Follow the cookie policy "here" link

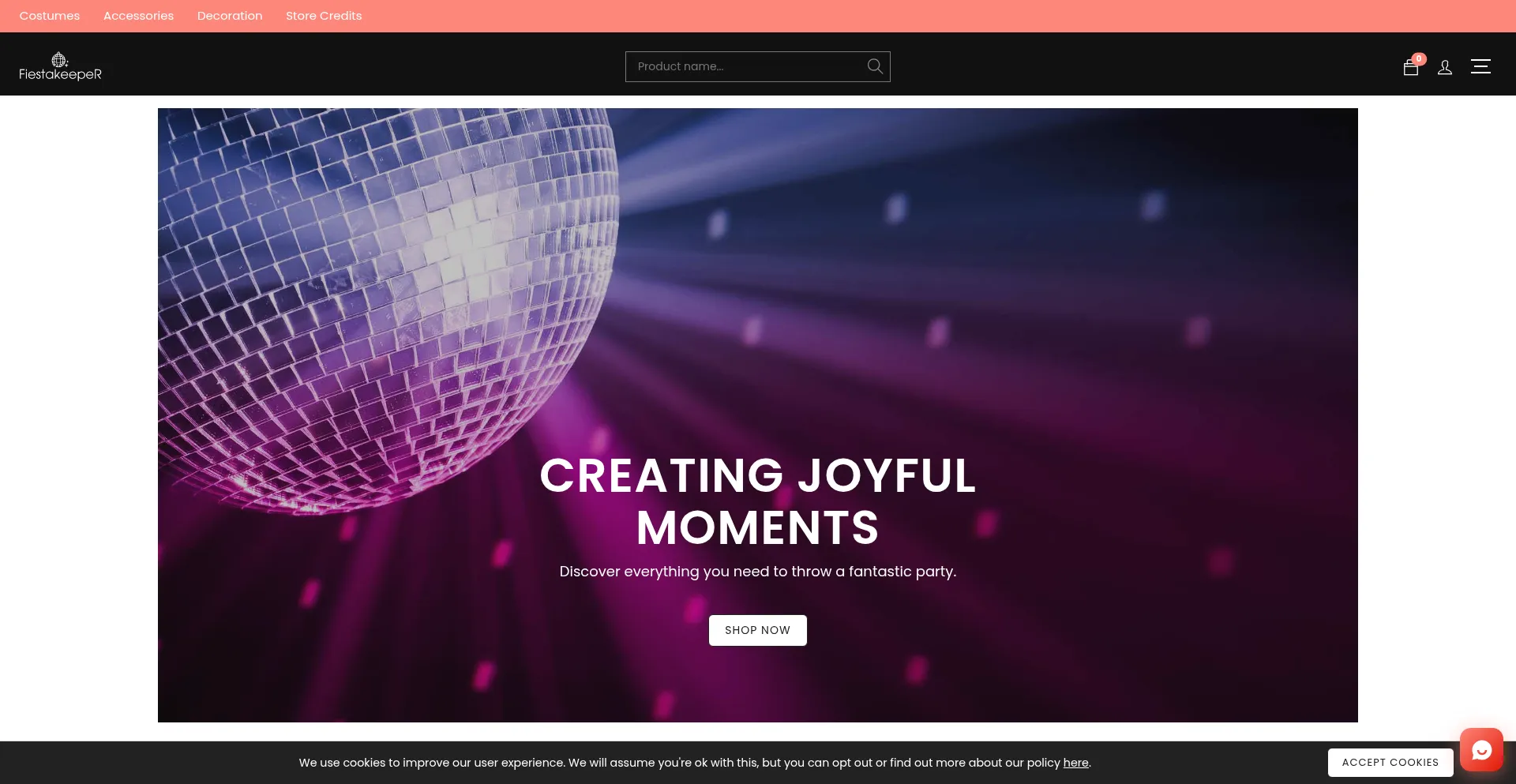(x=1075, y=763)
